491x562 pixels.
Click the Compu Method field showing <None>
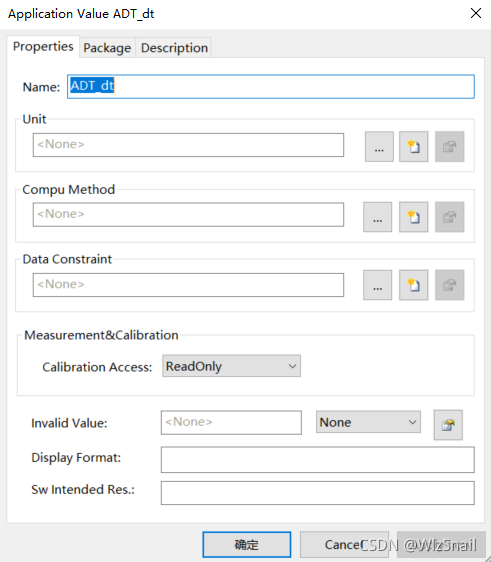(x=188, y=214)
